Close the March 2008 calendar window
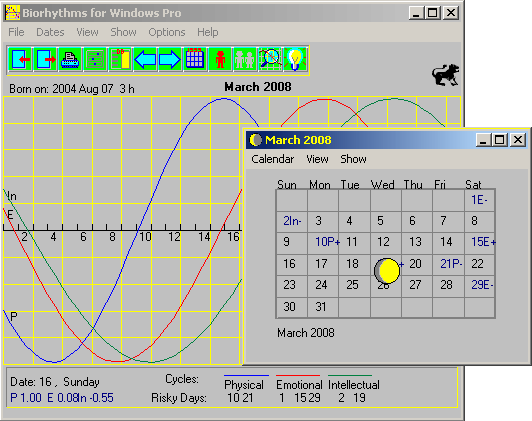Viewport: 532px width, 421px height. click(518, 140)
